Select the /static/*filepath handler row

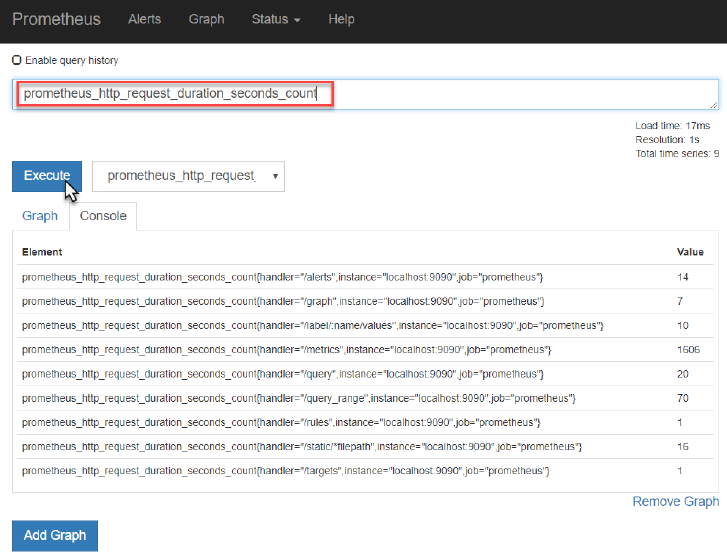pyautogui.click(x=365, y=446)
